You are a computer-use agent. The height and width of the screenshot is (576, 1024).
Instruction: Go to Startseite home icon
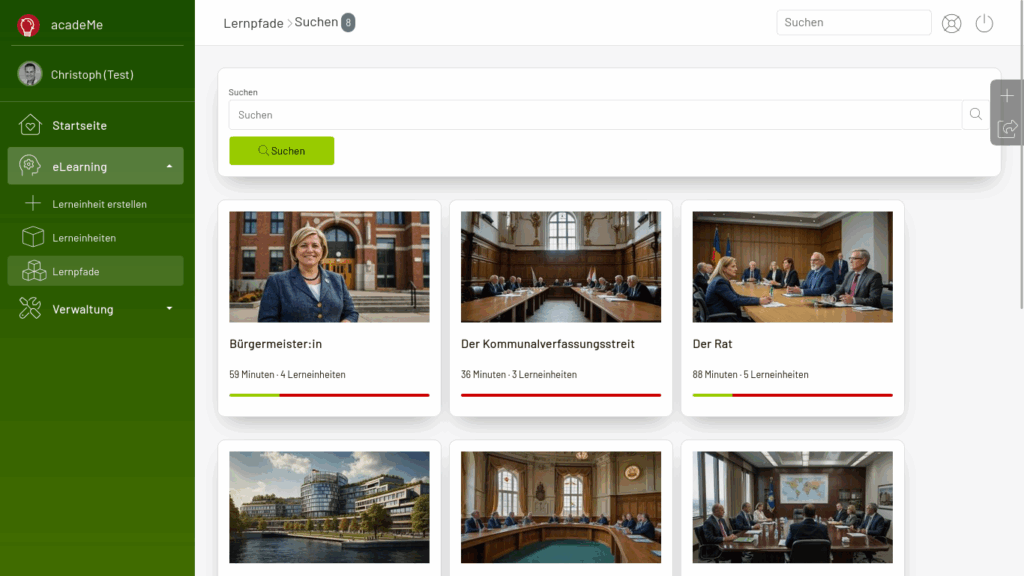29,125
